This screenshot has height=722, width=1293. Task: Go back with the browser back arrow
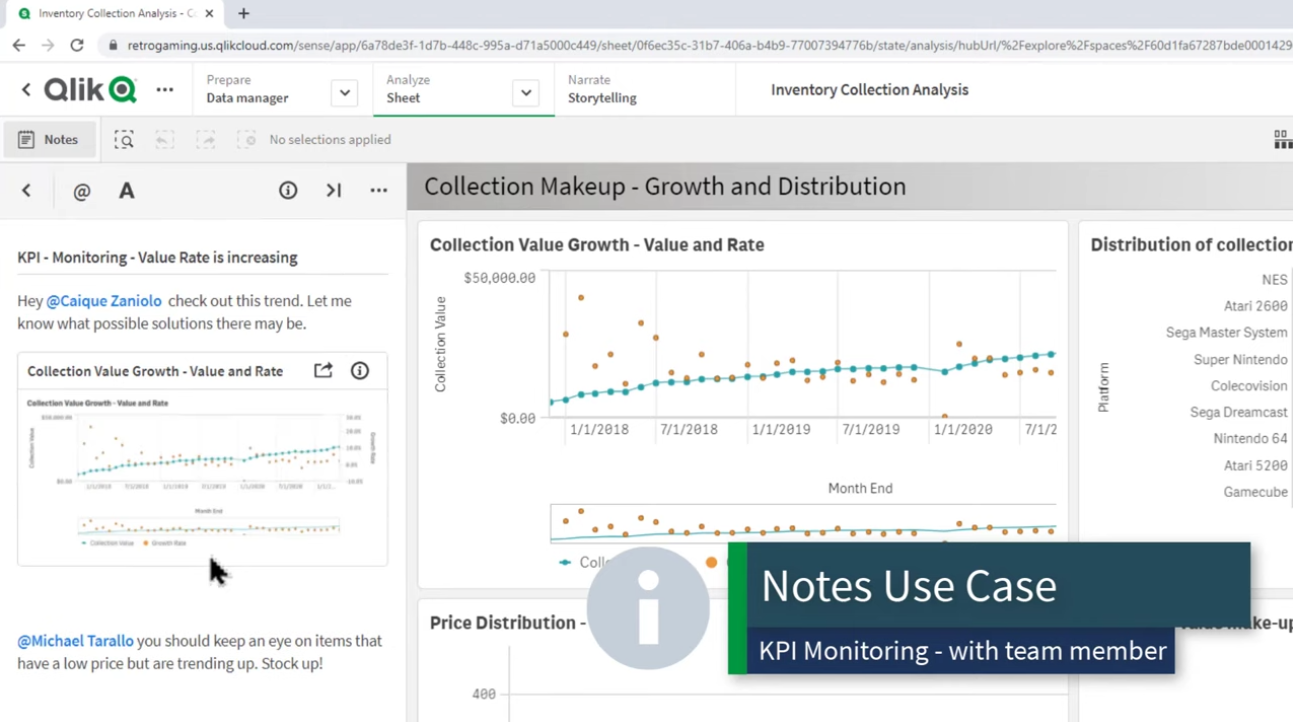point(19,45)
